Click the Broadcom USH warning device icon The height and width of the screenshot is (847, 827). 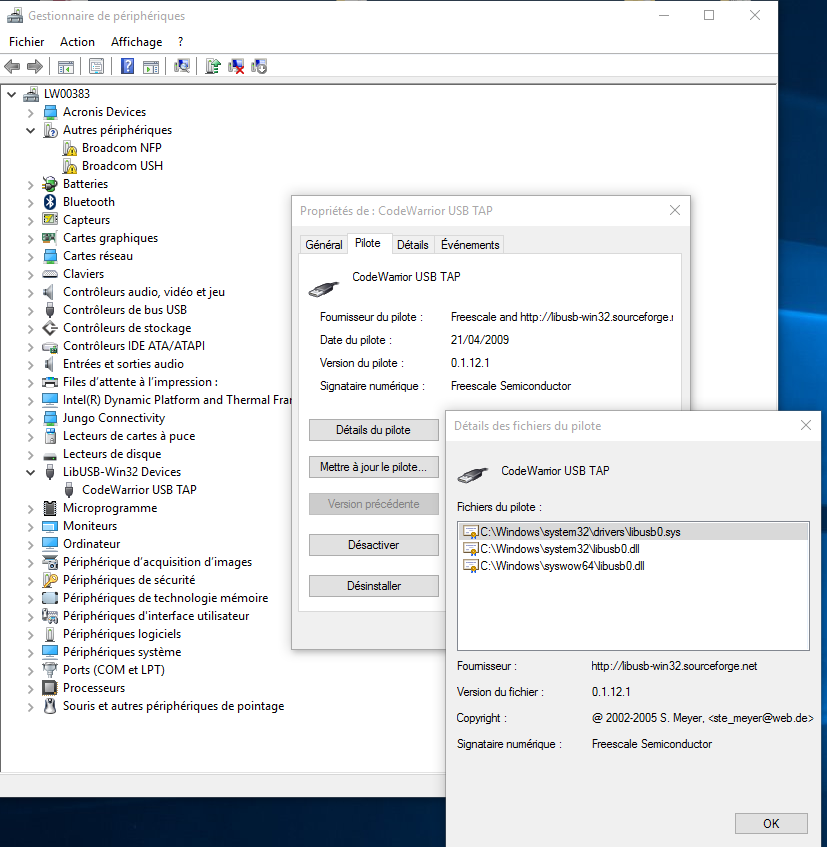pos(69,166)
